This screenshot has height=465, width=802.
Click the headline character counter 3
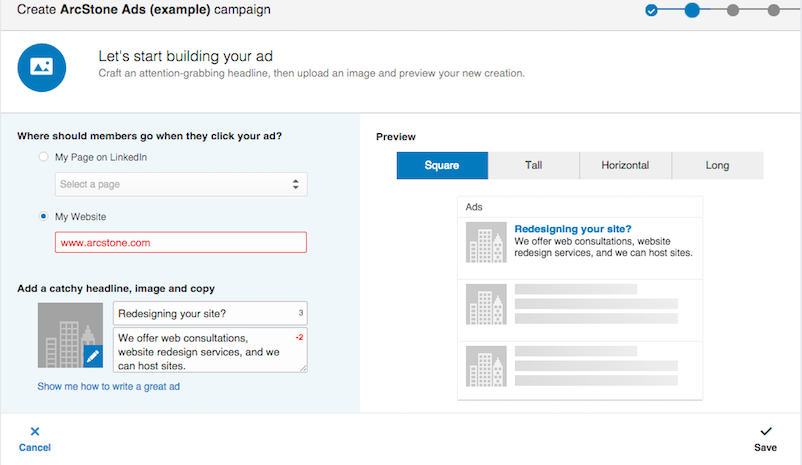[301, 313]
